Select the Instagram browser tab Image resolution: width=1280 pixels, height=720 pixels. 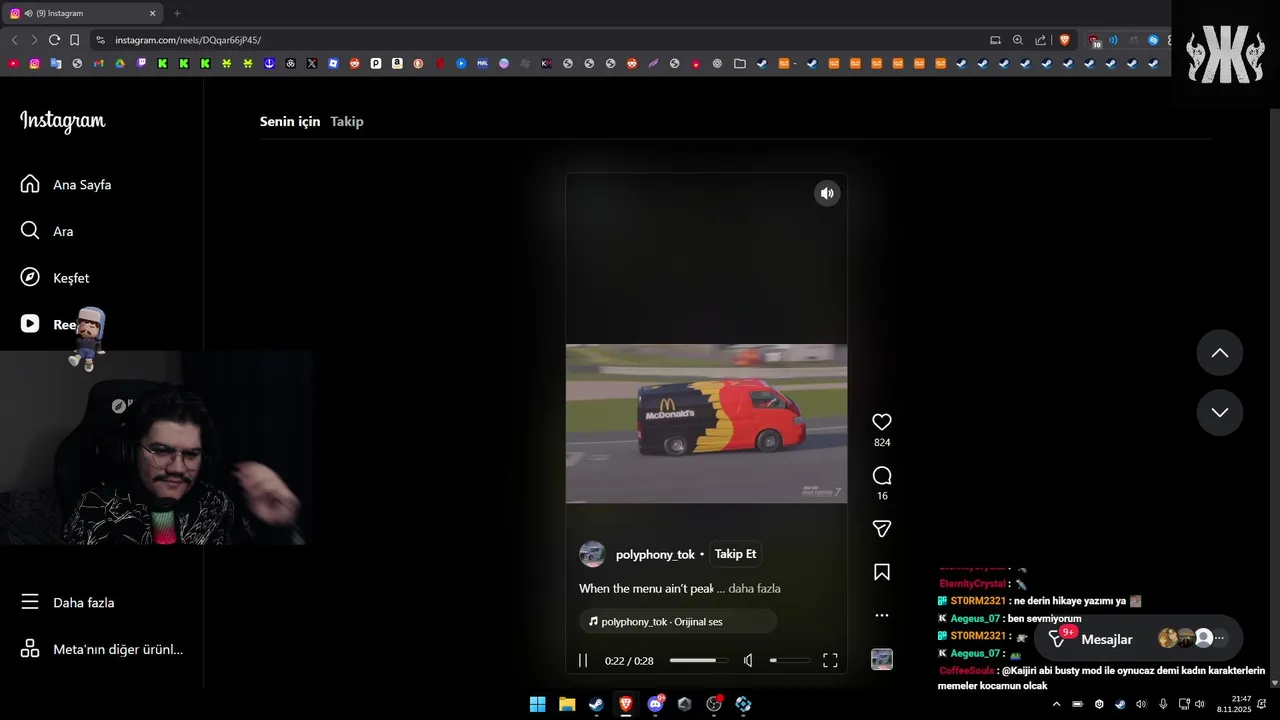coord(82,13)
